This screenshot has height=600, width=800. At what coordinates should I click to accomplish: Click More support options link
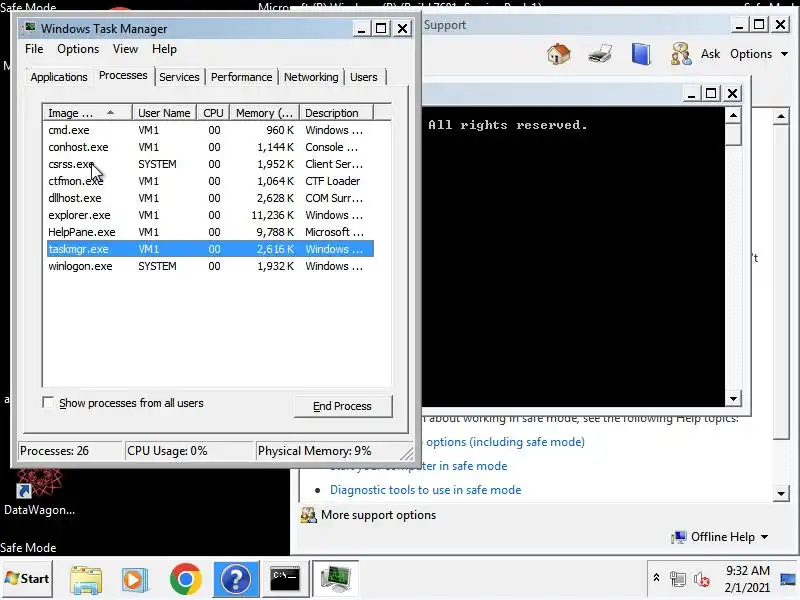(x=379, y=515)
